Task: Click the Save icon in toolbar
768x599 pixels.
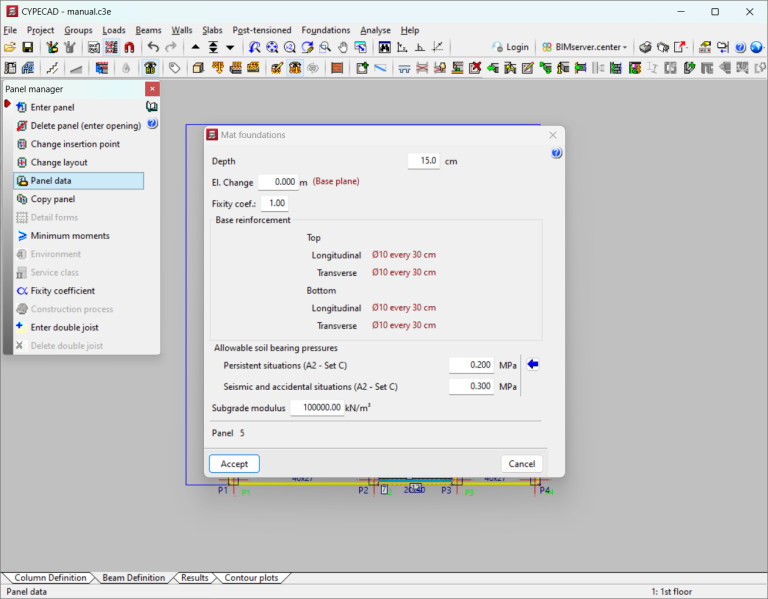Action: (27, 47)
